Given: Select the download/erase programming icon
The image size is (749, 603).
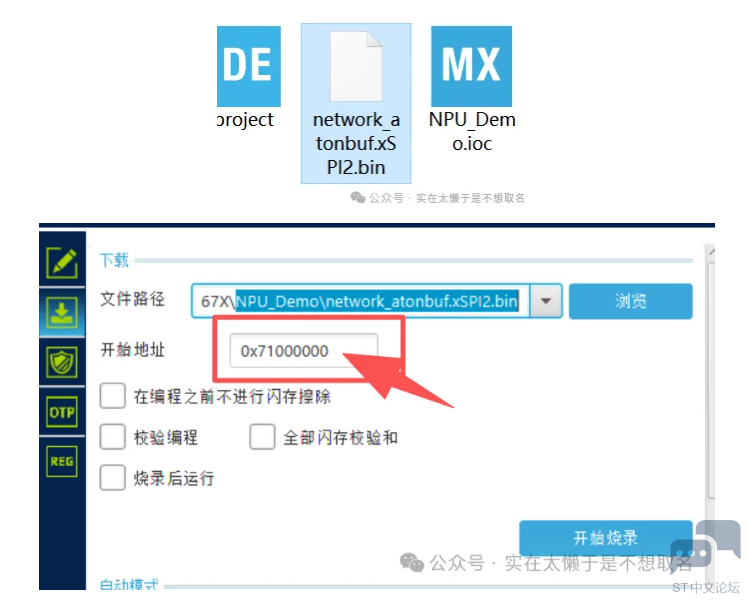Looking at the screenshot, I should [62, 312].
